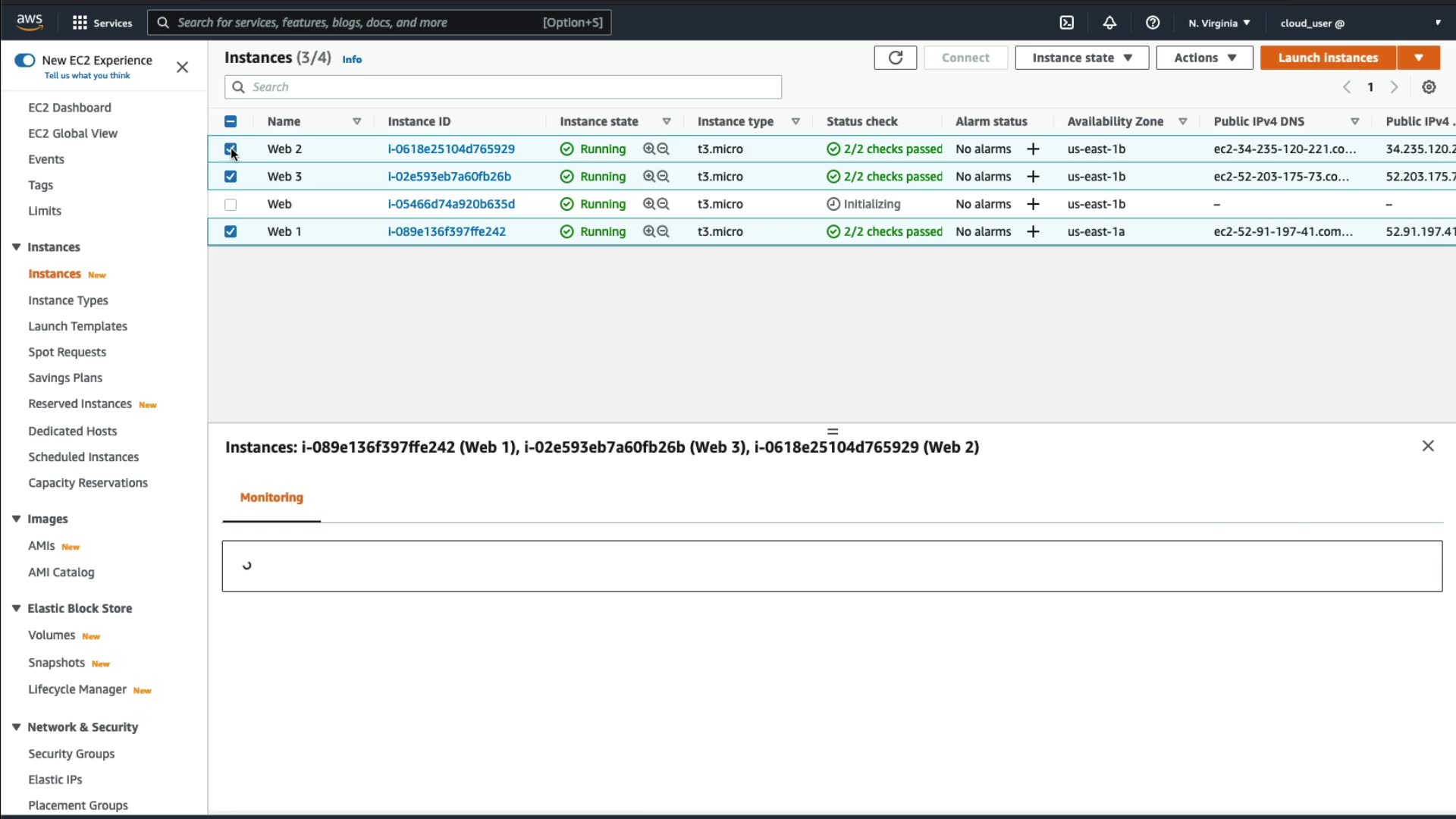Open the Actions dropdown menu

pos(1204,58)
